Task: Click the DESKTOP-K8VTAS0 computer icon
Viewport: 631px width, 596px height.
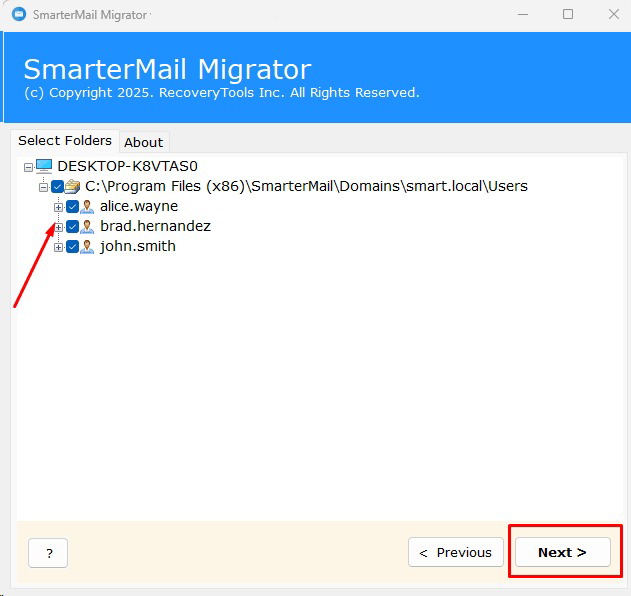Action: (x=44, y=166)
